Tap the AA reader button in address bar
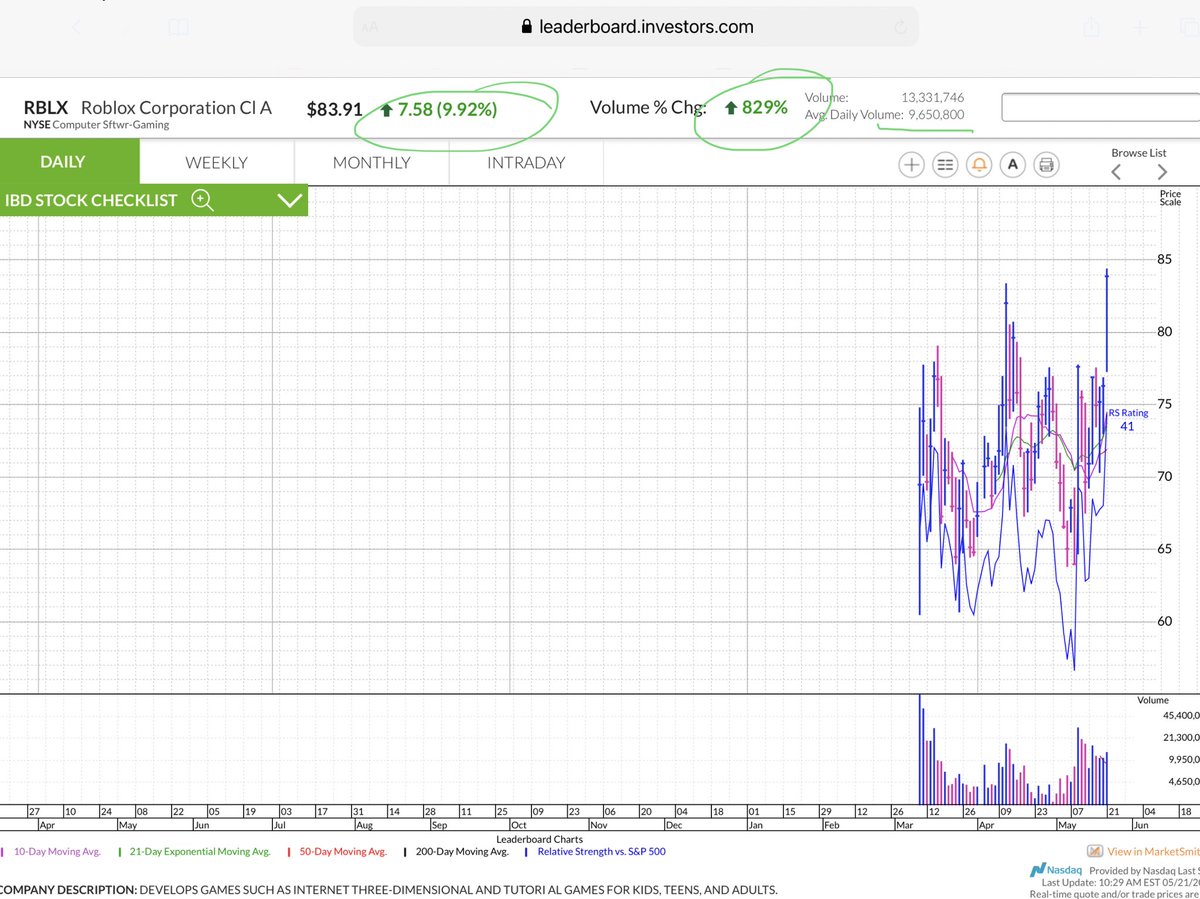The width and height of the screenshot is (1200, 899). pos(371,28)
